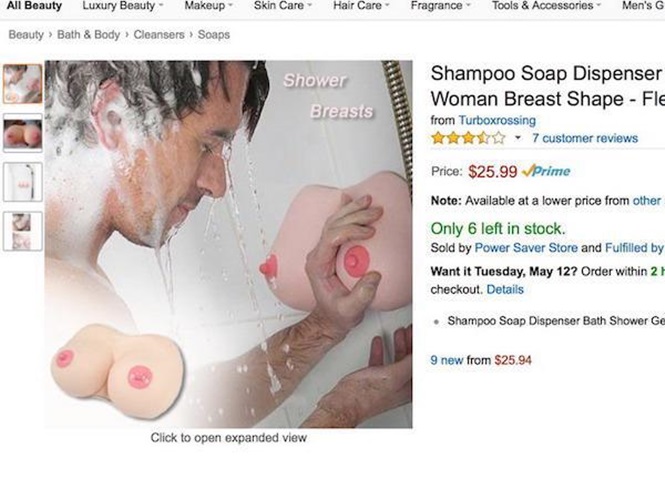Select the second product thumbnail
Viewport: 665px width, 478px height.
click(22, 133)
